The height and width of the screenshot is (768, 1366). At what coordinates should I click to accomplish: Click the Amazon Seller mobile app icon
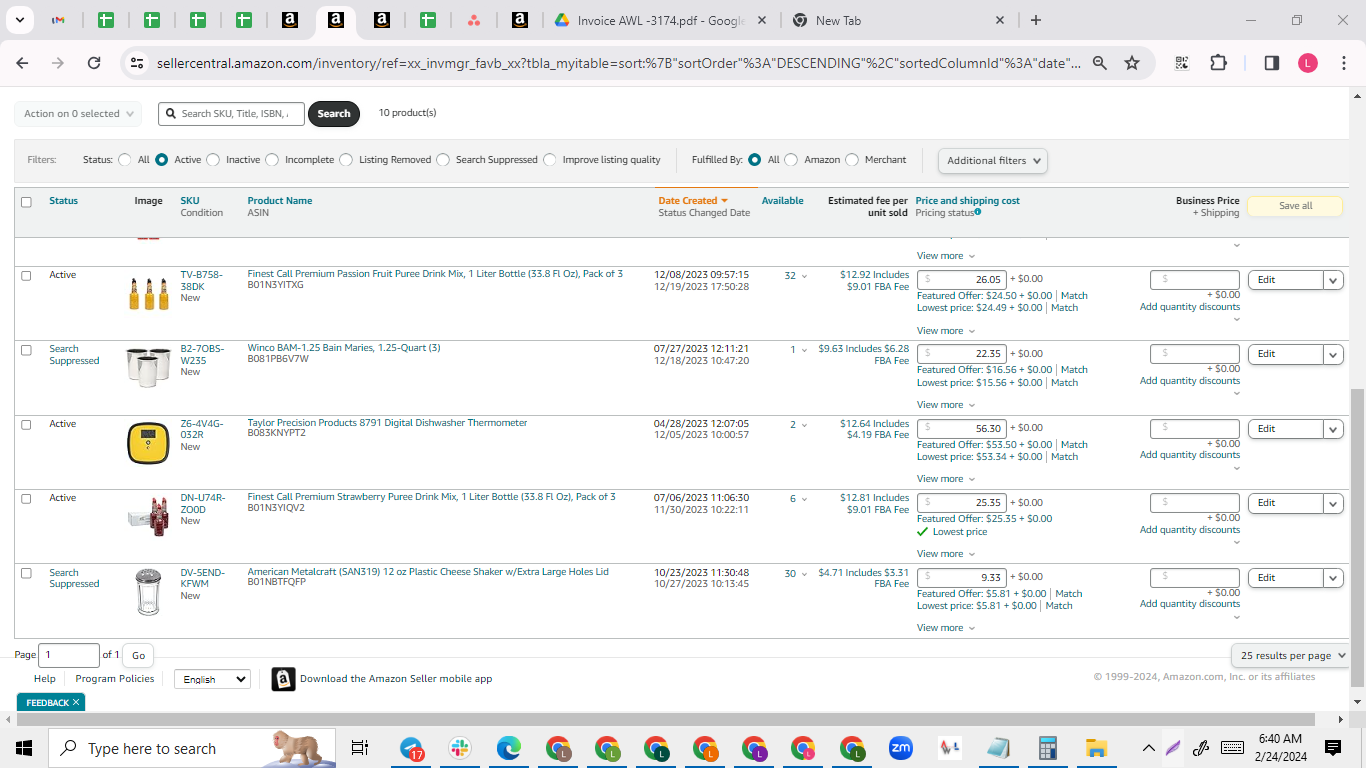point(284,679)
